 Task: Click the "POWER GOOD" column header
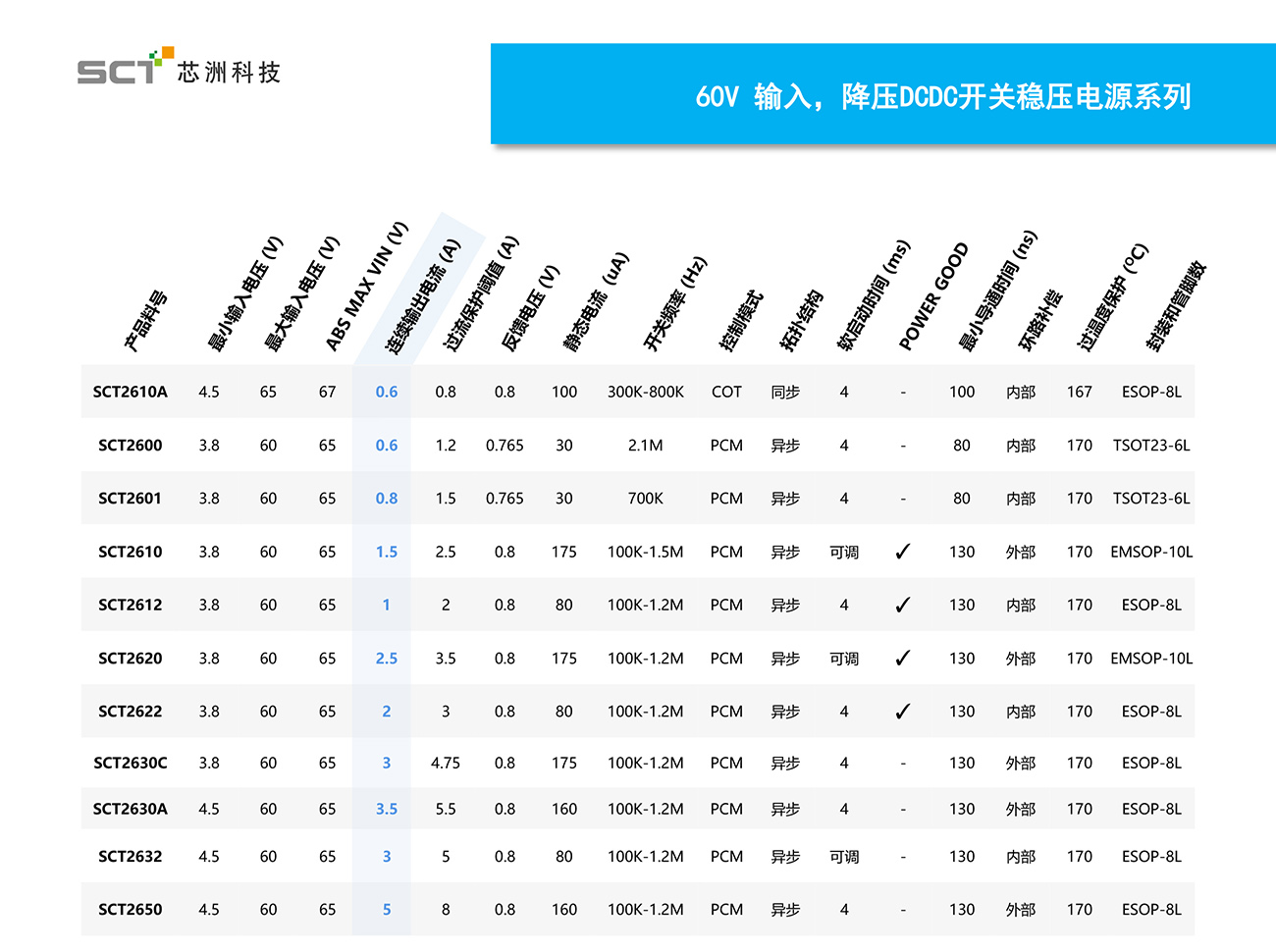[933, 296]
